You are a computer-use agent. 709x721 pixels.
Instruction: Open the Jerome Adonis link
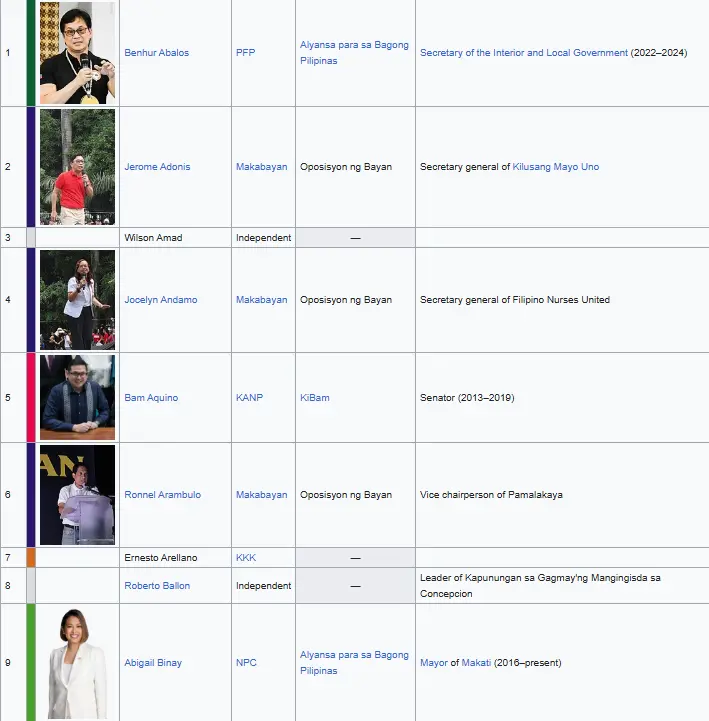pyautogui.click(x=157, y=166)
